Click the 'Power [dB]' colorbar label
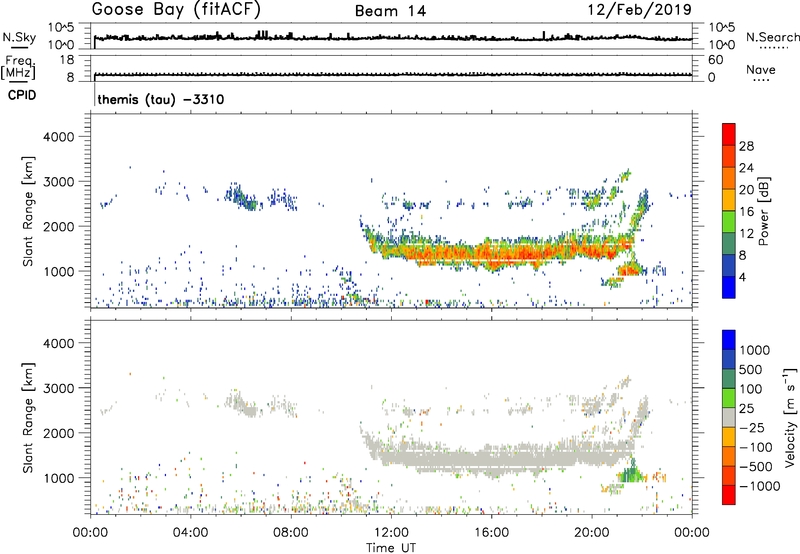This screenshot has width=800, height=554. [763, 211]
